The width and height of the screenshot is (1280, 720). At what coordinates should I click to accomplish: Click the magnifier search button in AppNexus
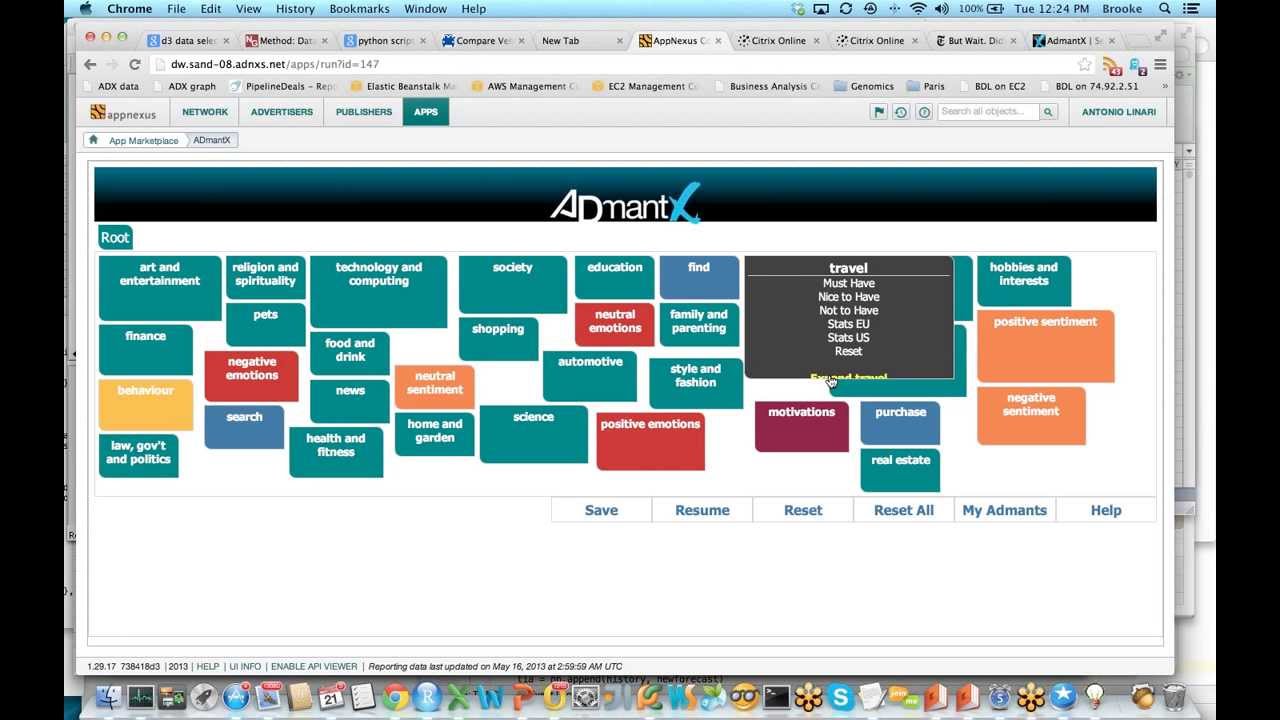tap(1048, 112)
